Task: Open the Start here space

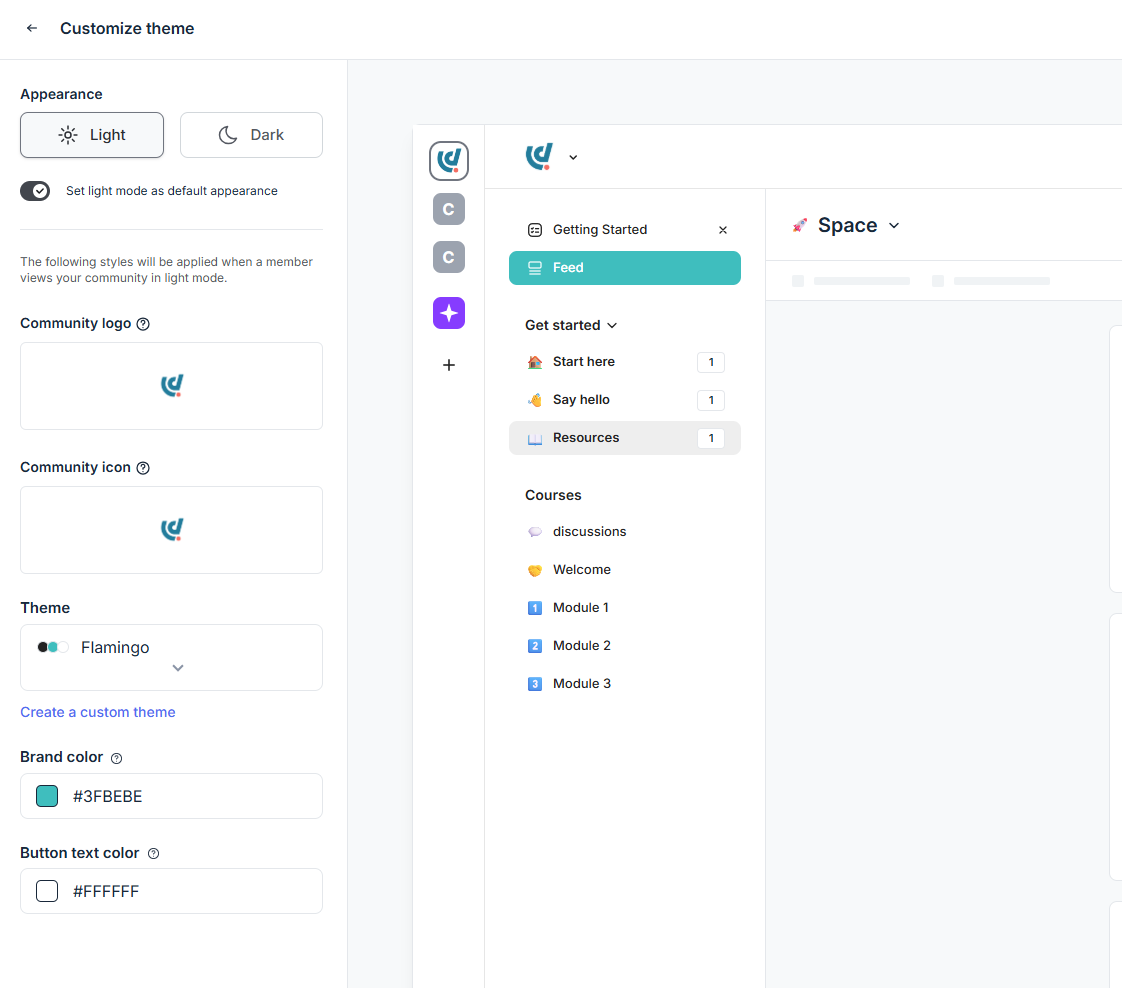Action: click(x=625, y=362)
